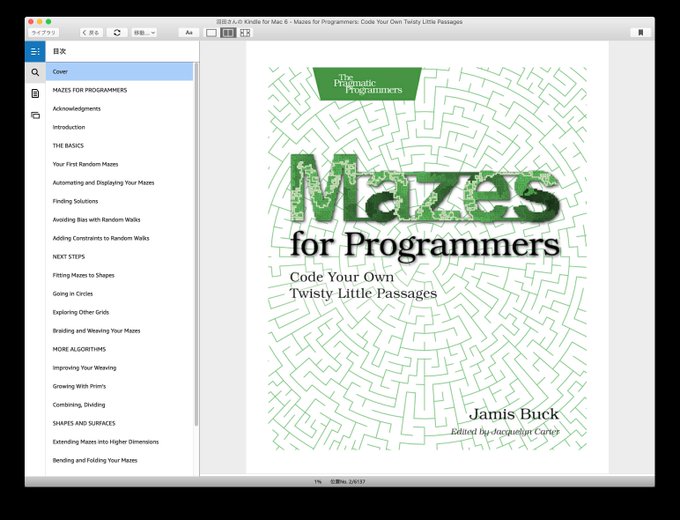Click the 目次 panel heading

pyautogui.click(x=59, y=51)
